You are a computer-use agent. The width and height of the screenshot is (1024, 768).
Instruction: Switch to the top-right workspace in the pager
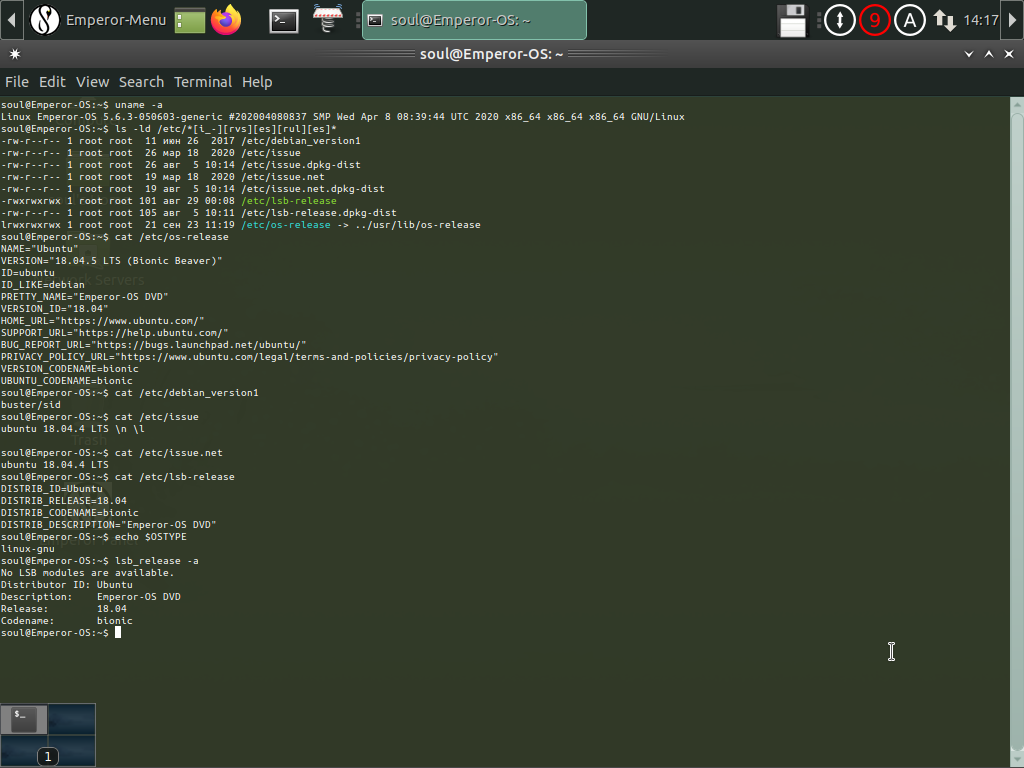[x=72, y=720]
